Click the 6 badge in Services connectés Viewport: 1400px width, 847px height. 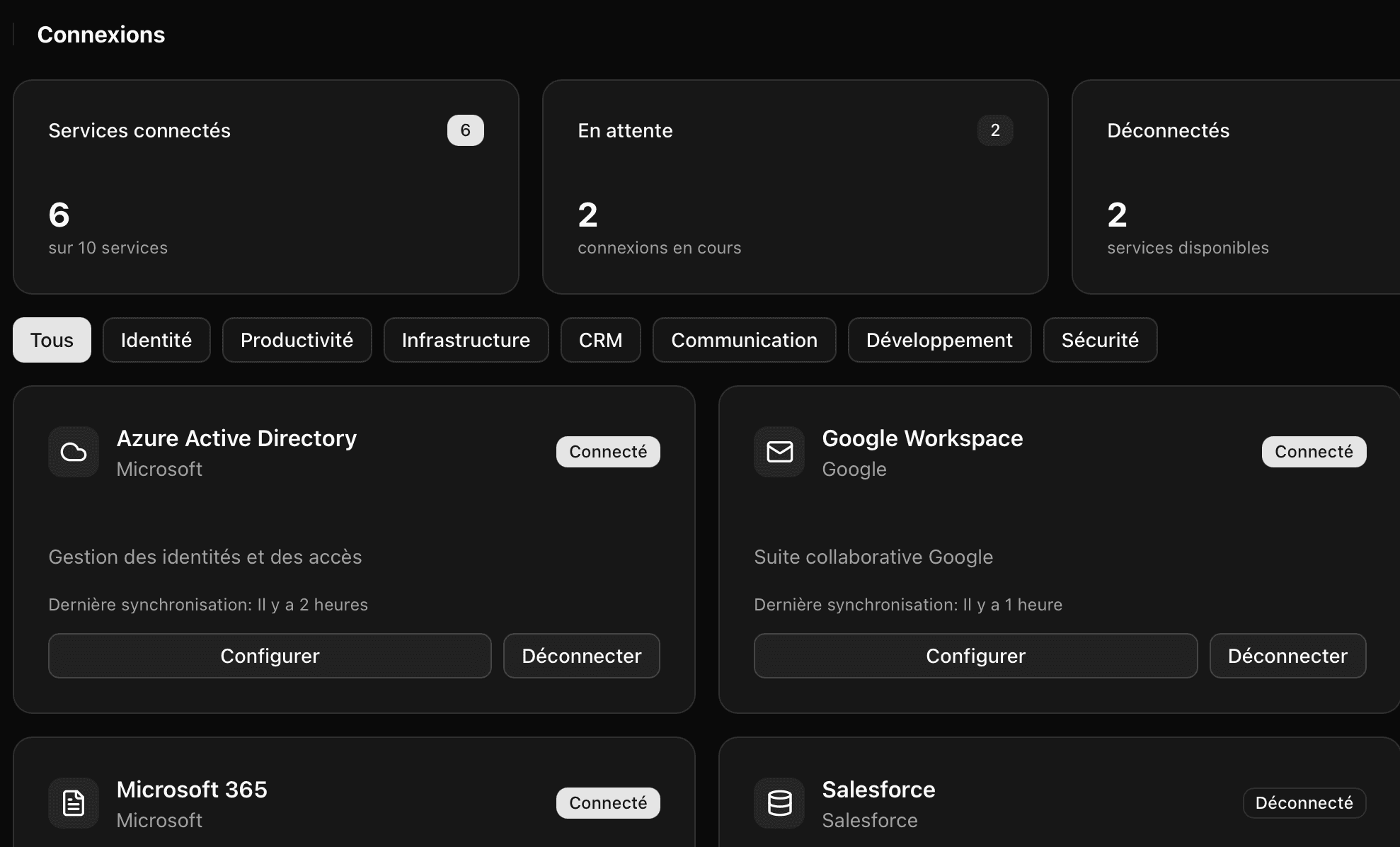pyautogui.click(x=465, y=130)
